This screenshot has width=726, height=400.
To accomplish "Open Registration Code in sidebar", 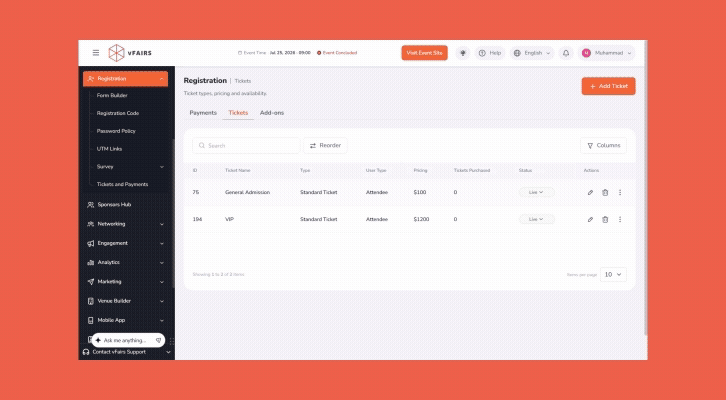I will click(118, 113).
